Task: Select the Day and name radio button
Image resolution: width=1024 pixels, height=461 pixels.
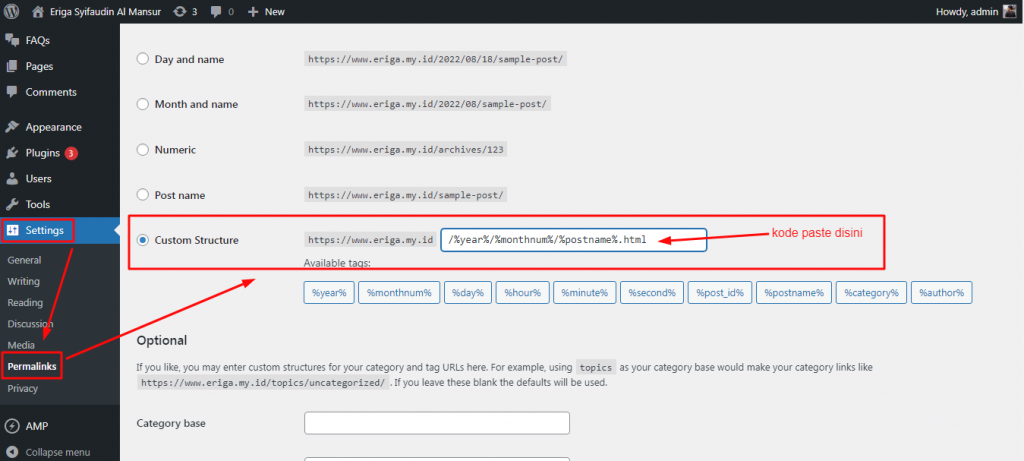Action: click(x=142, y=59)
